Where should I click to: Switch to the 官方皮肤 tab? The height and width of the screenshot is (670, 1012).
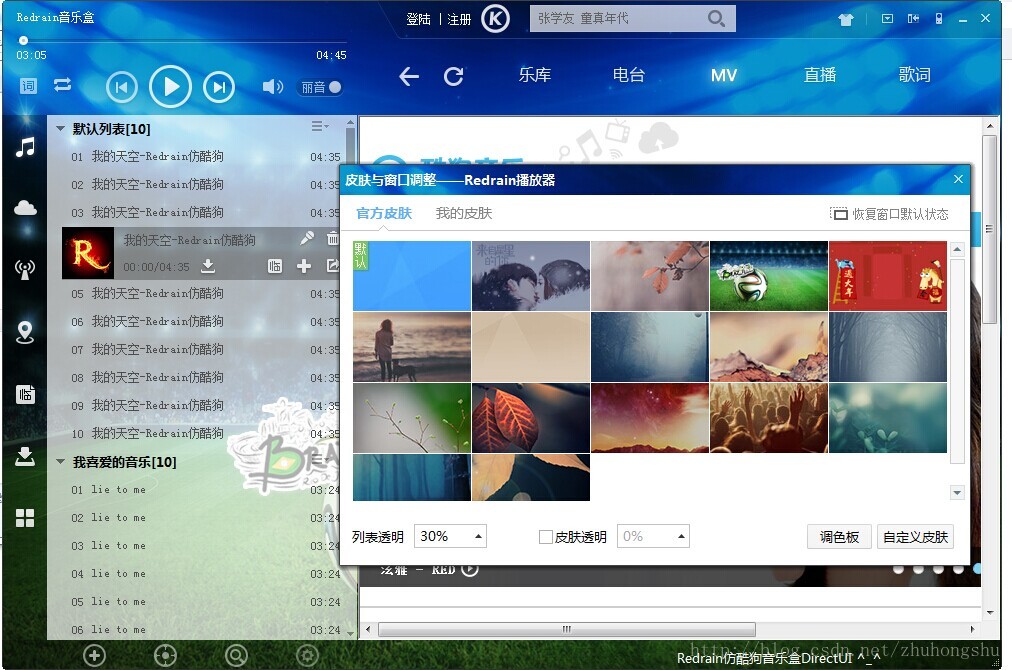click(384, 214)
